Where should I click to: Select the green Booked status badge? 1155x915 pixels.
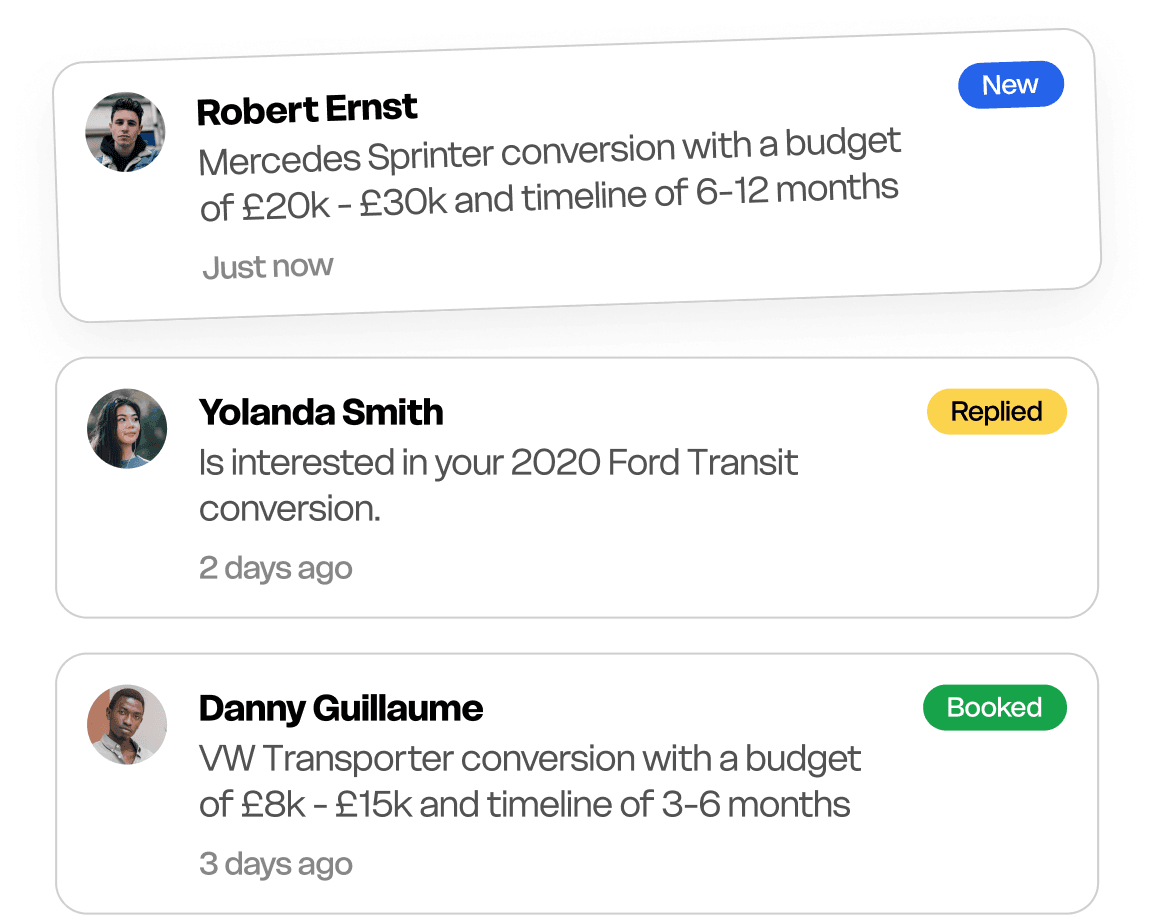(x=994, y=708)
